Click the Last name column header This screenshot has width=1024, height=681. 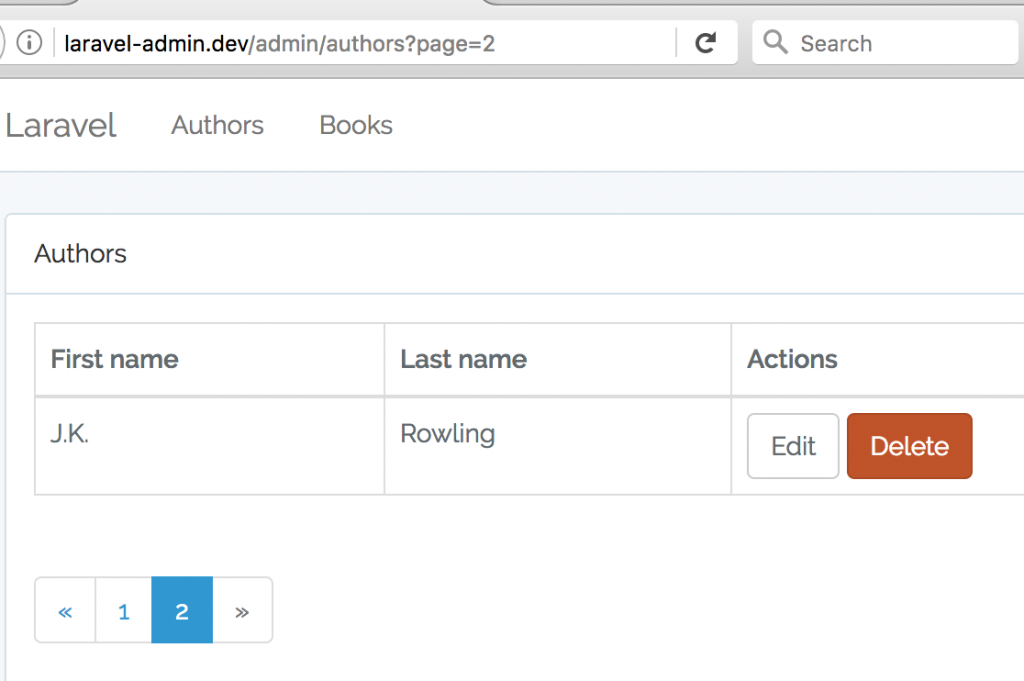tap(462, 359)
